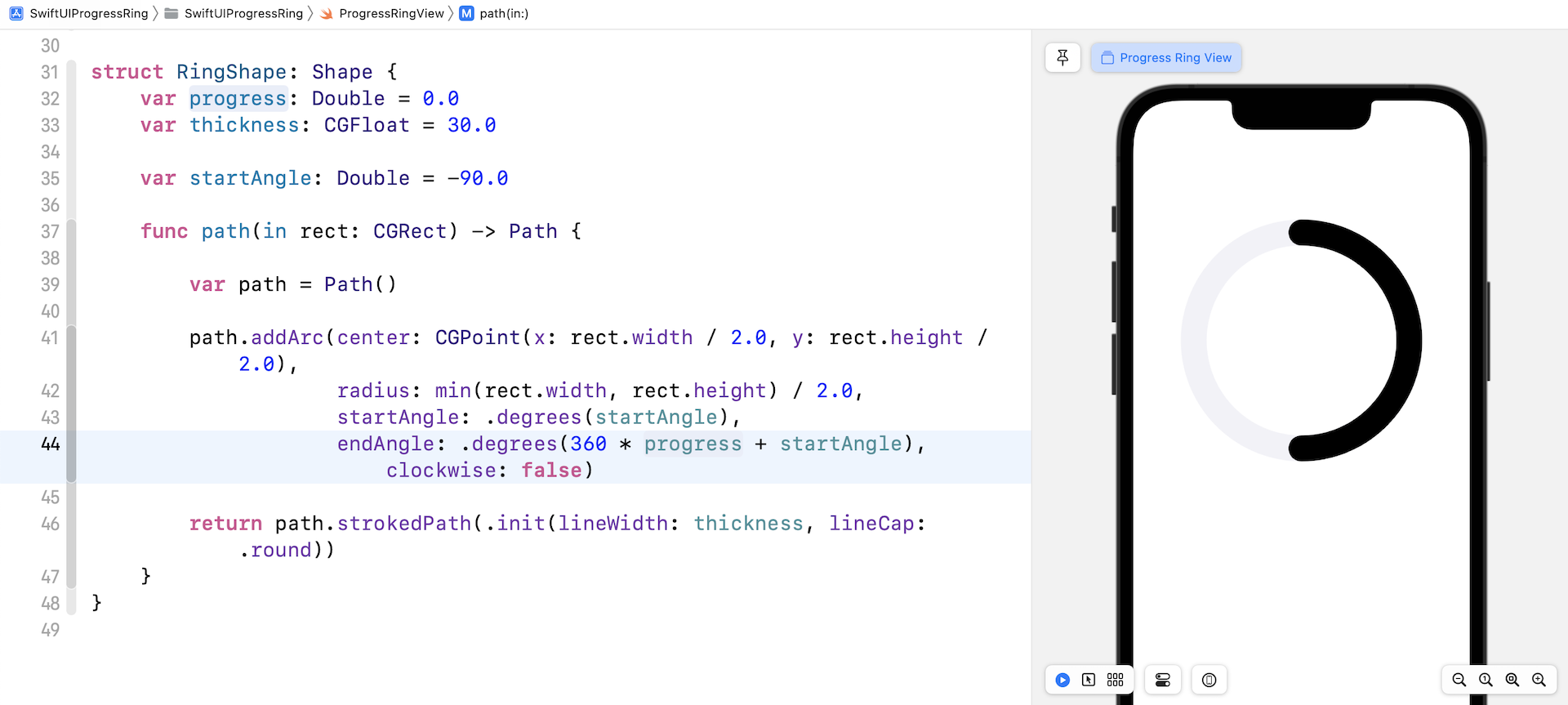Pin the preview canvas
Image resolution: width=1568 pixels, height=705 pixels.
tap(1062, 58)
